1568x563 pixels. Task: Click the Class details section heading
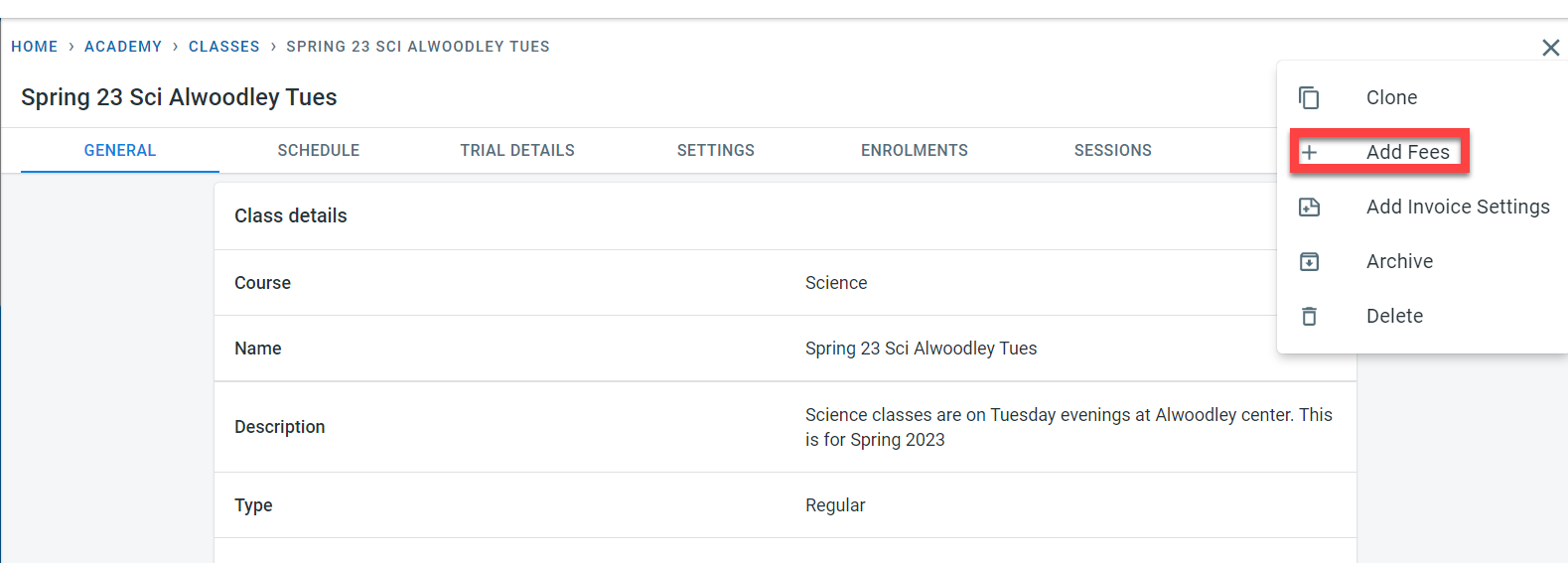click(291, 215)
